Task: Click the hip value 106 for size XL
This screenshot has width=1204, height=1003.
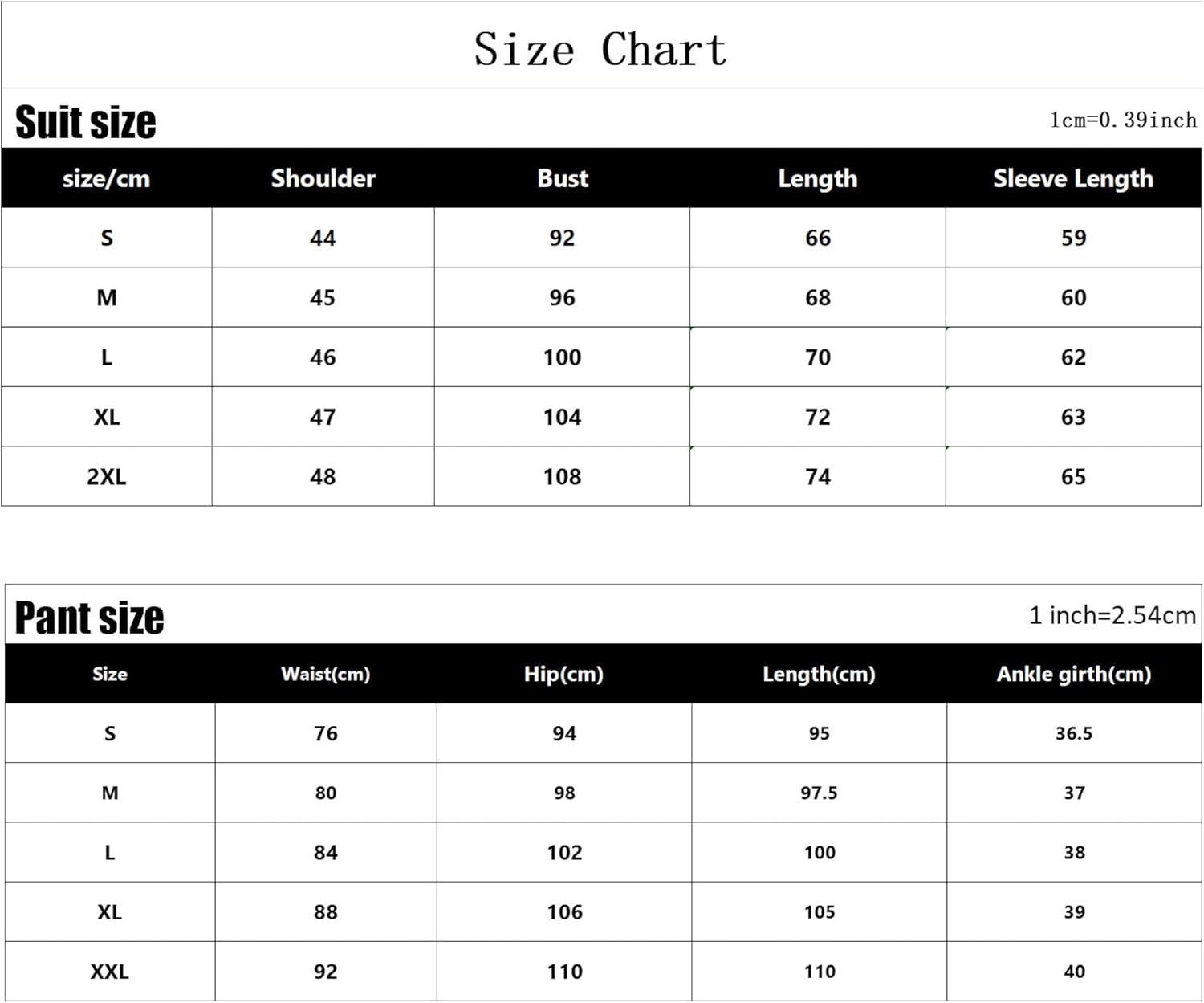Action: pyautogui.click(x=564, y=912)
